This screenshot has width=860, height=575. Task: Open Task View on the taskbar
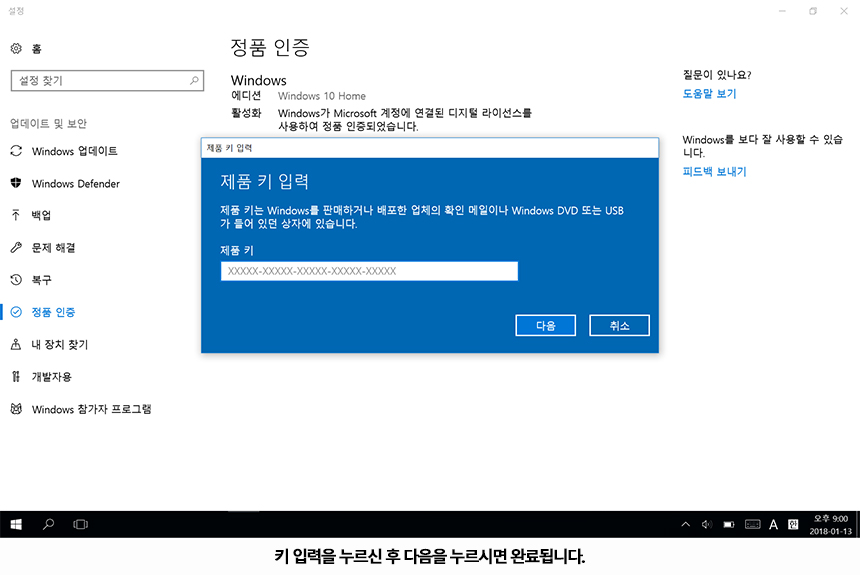pos(81,525)
